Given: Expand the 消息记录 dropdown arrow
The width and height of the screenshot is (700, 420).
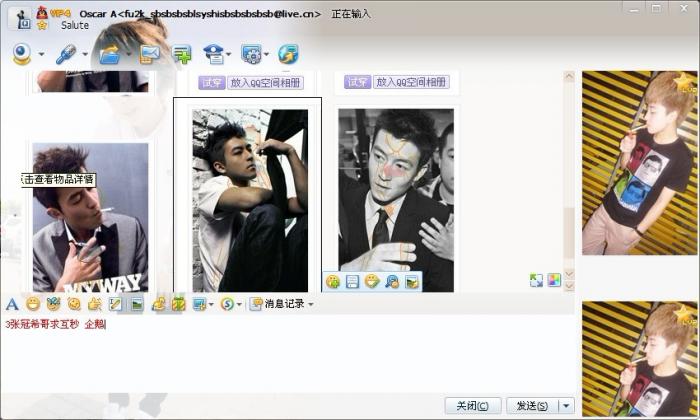Looking at the screenshot, I should [x=311, y=304].
